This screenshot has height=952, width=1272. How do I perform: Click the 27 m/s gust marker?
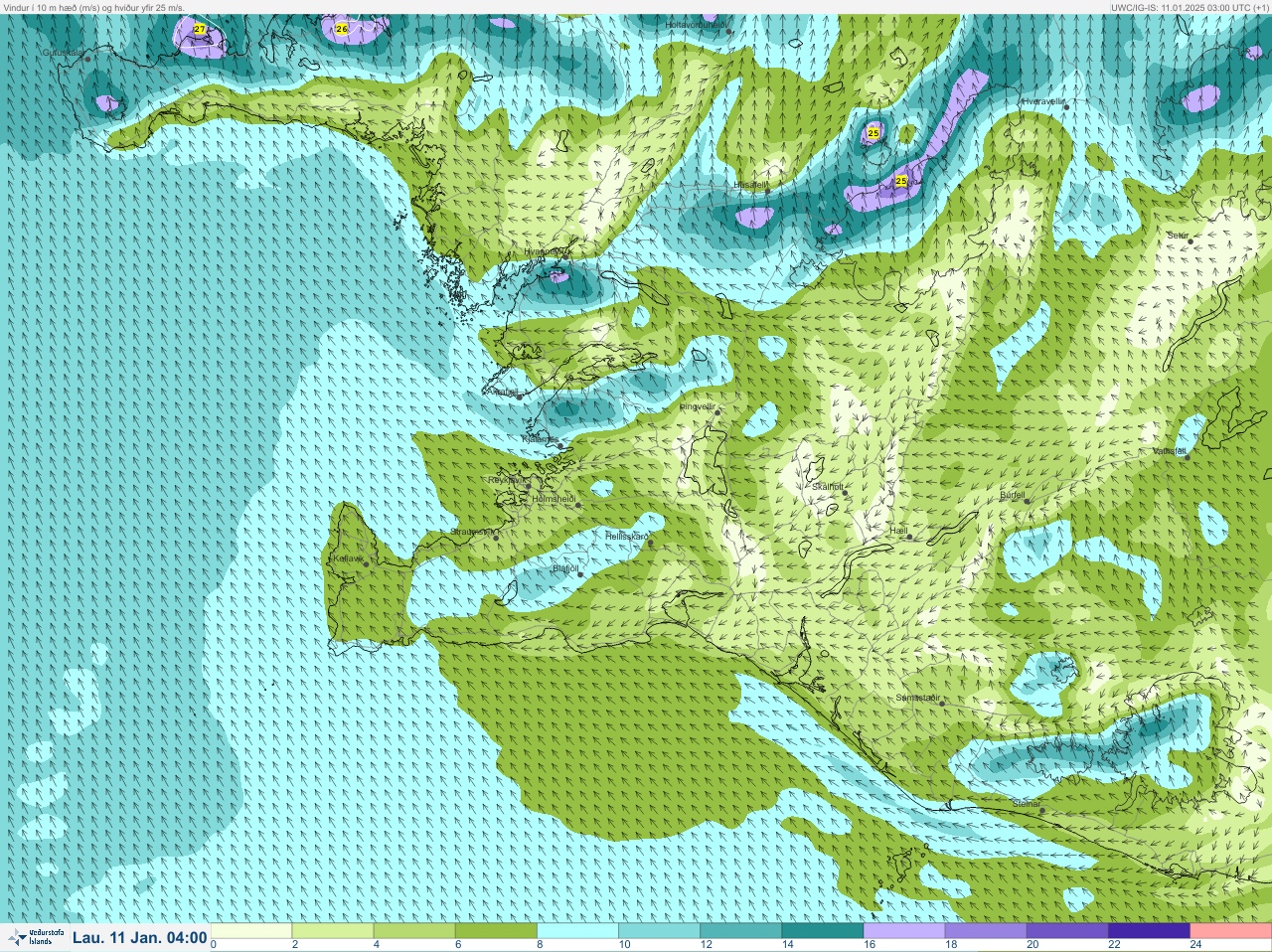[200, 29]
